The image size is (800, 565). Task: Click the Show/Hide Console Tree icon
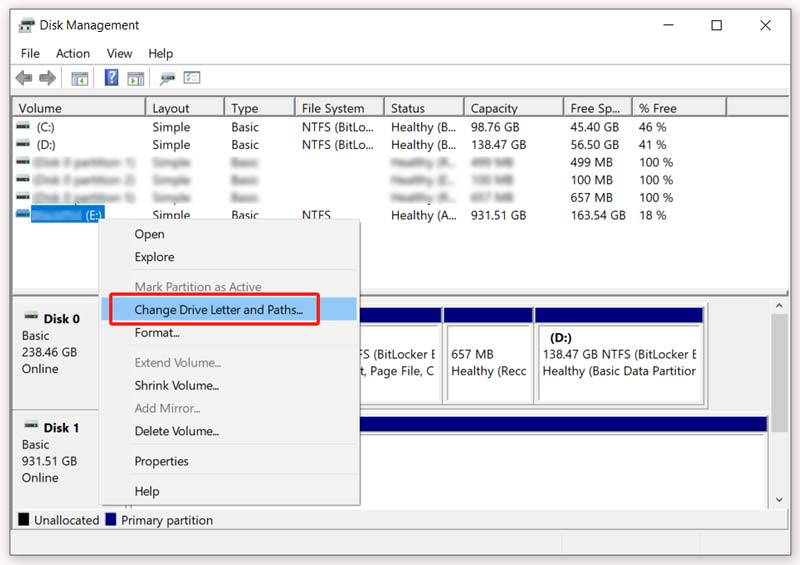pyautogui.click(x=80, y=78)
